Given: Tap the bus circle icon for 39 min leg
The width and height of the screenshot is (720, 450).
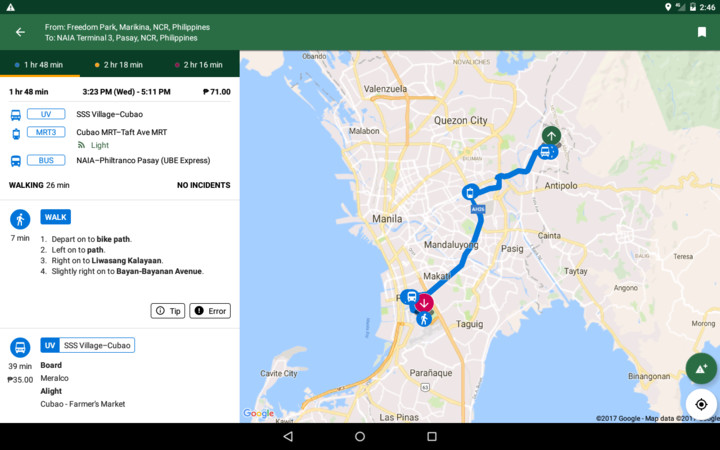Looking at the screenshot, I should tap(20, 348).
